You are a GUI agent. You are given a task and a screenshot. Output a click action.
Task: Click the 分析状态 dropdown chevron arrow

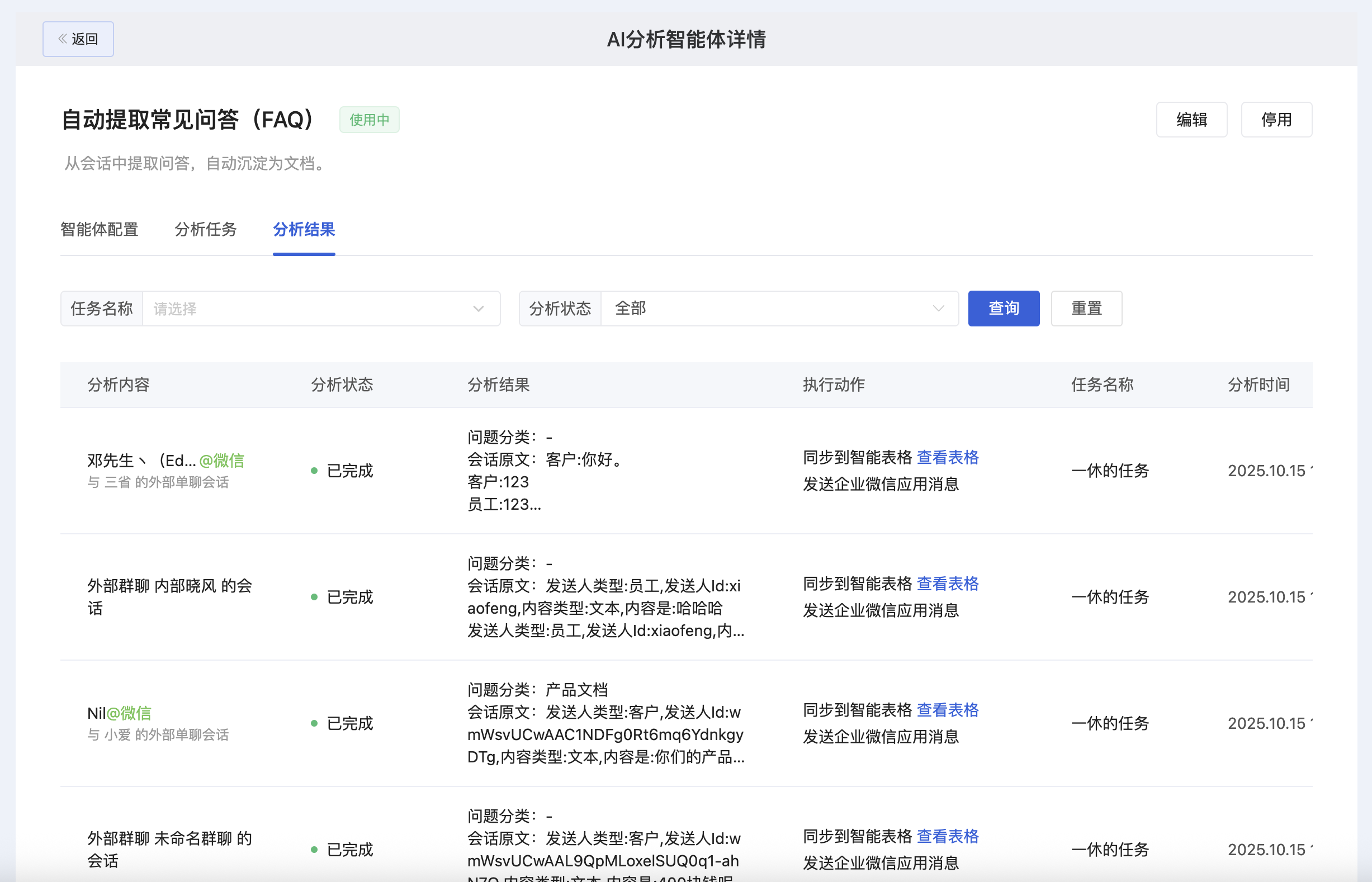click(938, 309)
